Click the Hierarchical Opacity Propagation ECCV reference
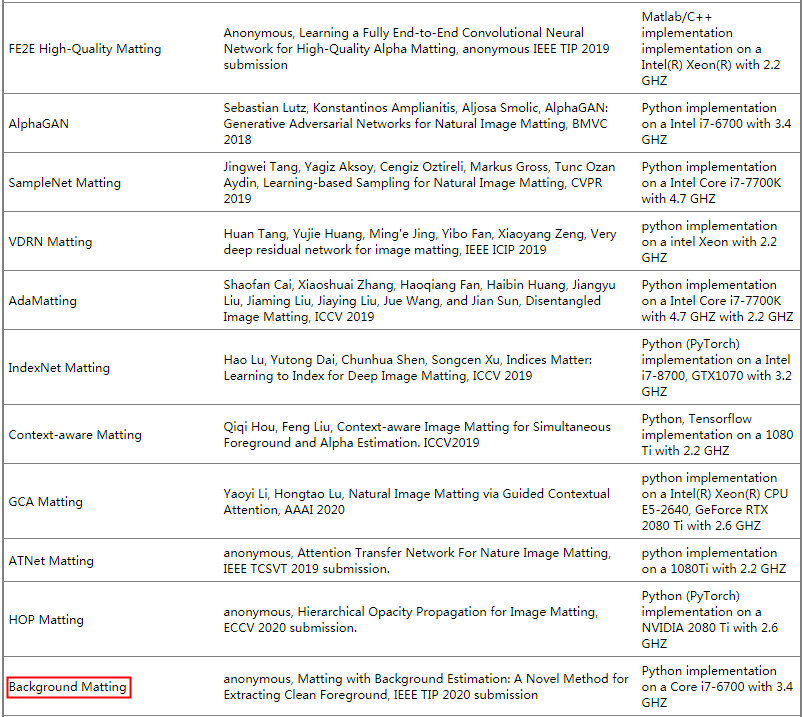Screen dimensions: 803x717 point(411,619)
